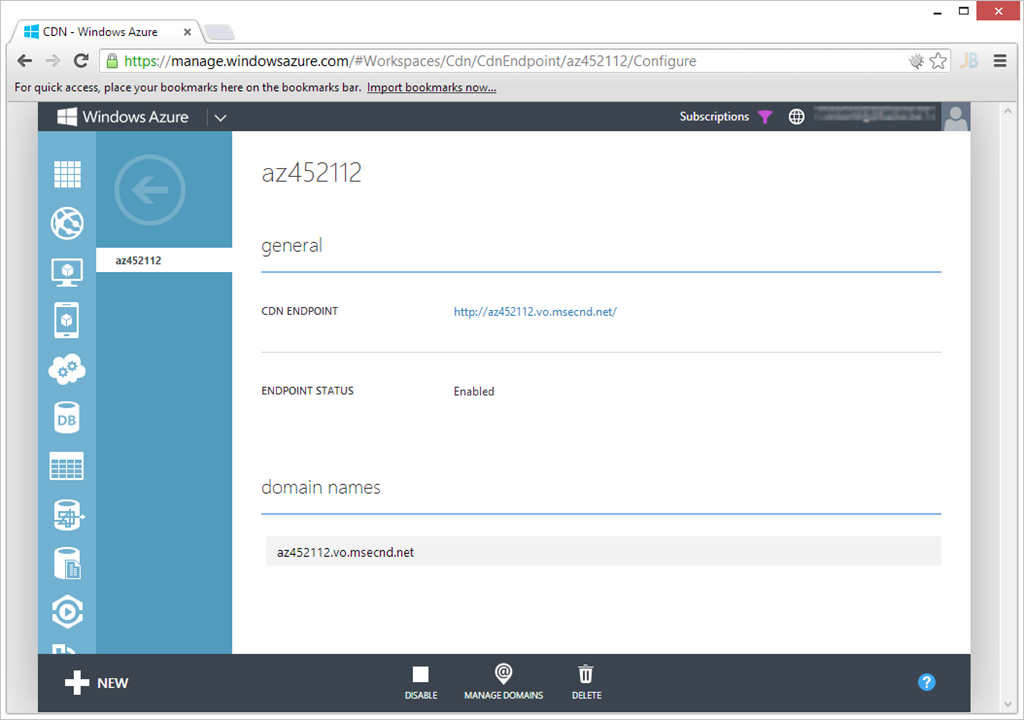Open Web Sites globe icon in sidebar
This screenshot has height=720, width=1024.
pyautogui.click(x=67, y=223)
